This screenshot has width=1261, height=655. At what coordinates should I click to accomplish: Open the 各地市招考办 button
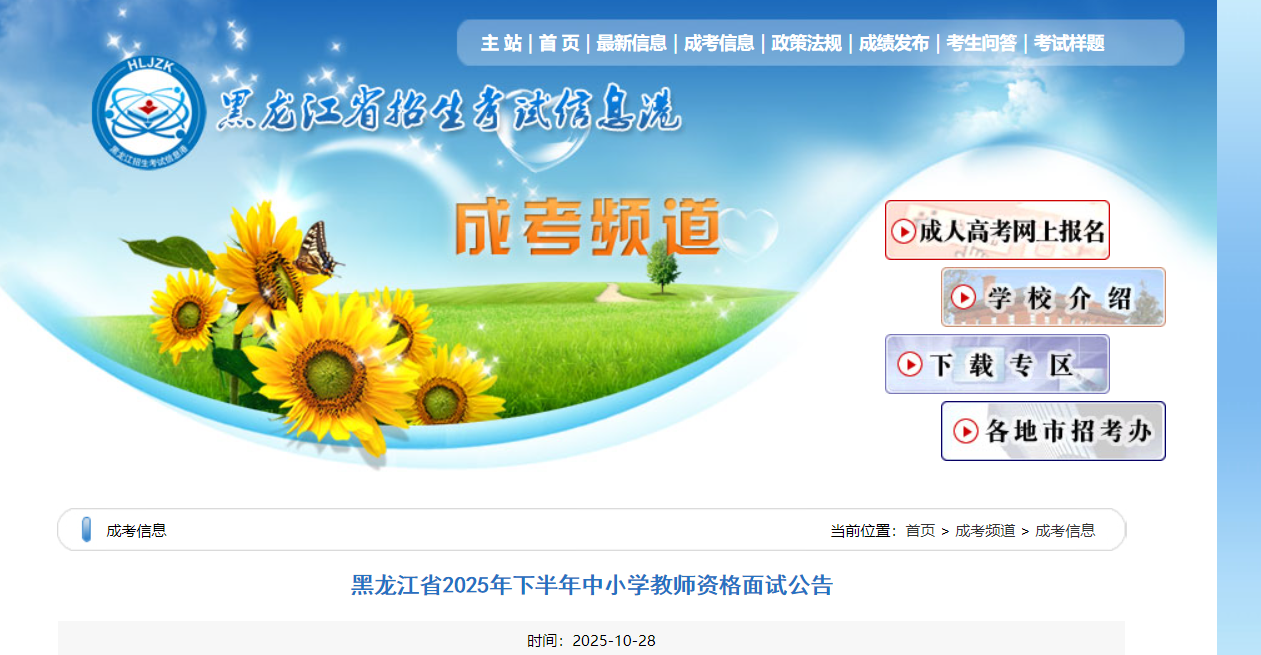coord(1053,431)
